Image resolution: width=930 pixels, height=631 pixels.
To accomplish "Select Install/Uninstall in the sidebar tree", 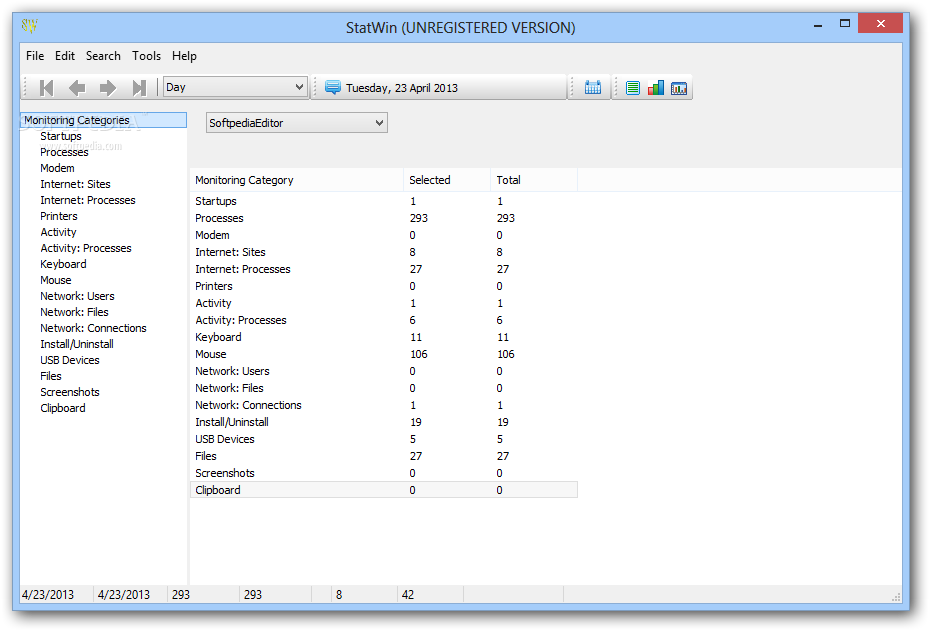I will [77, 345].
